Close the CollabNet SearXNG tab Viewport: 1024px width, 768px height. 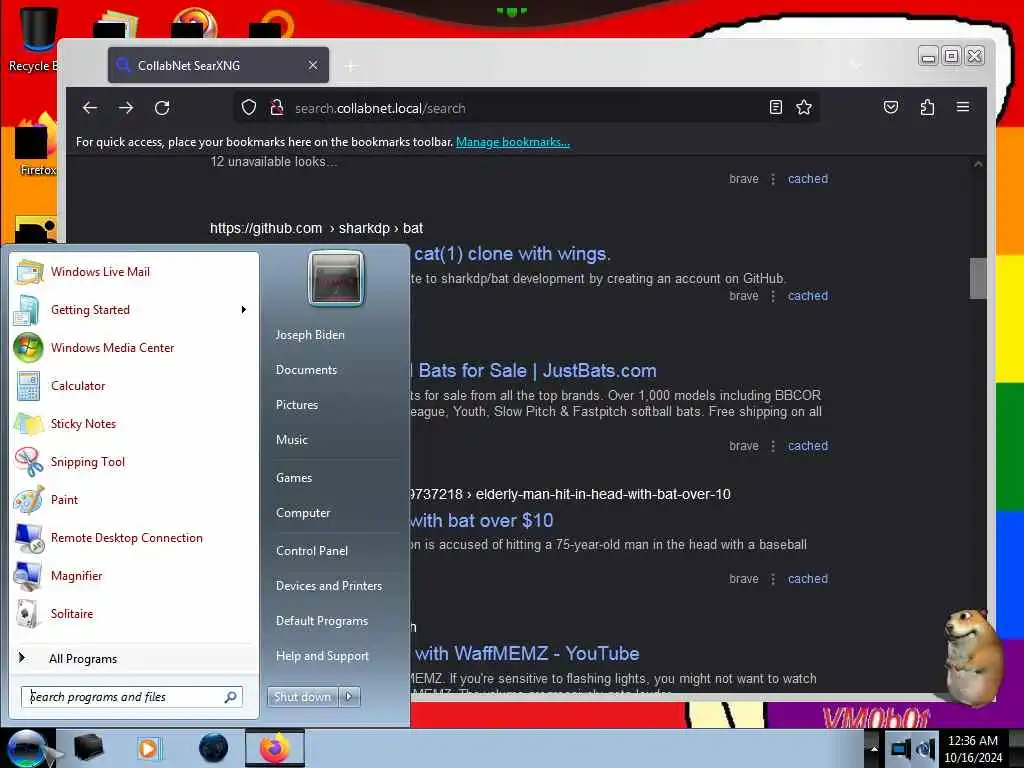pyautogui.click(x=313, y=65)
